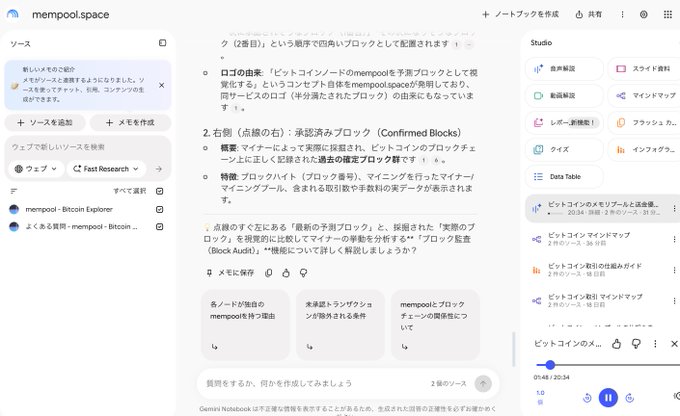Click citation number 6 in the 概要 bullet
Image resolution: width=680 pixels, height=416 pixels.
[436, 160]
